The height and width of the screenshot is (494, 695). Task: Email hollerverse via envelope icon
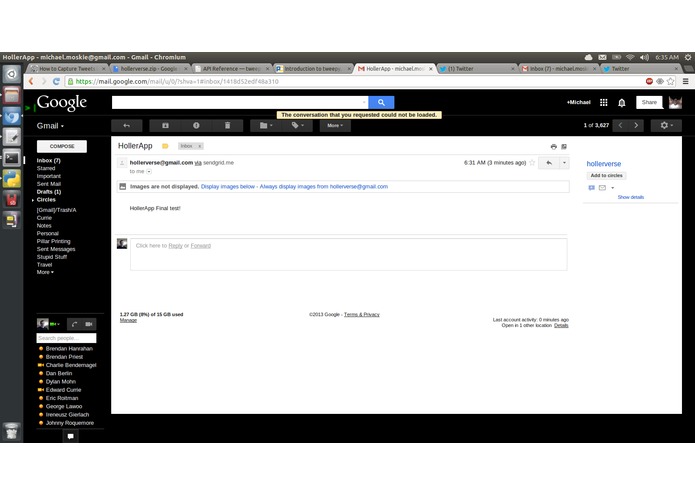602,188
